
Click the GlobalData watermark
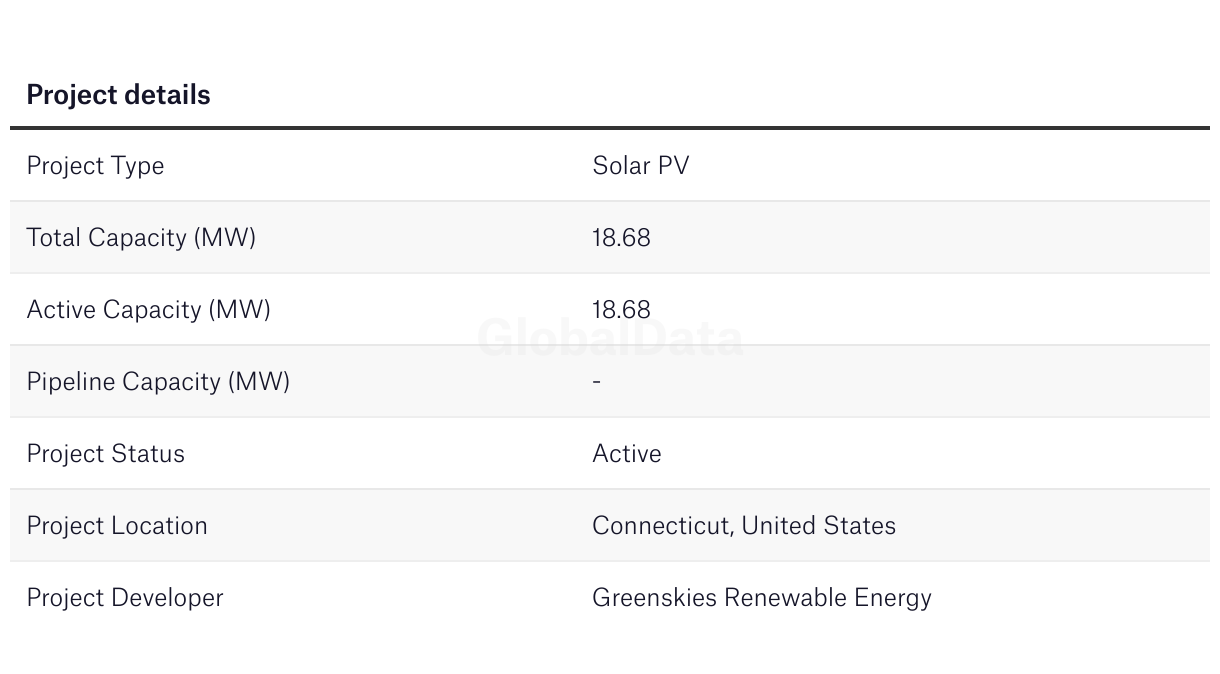point(610,338)
